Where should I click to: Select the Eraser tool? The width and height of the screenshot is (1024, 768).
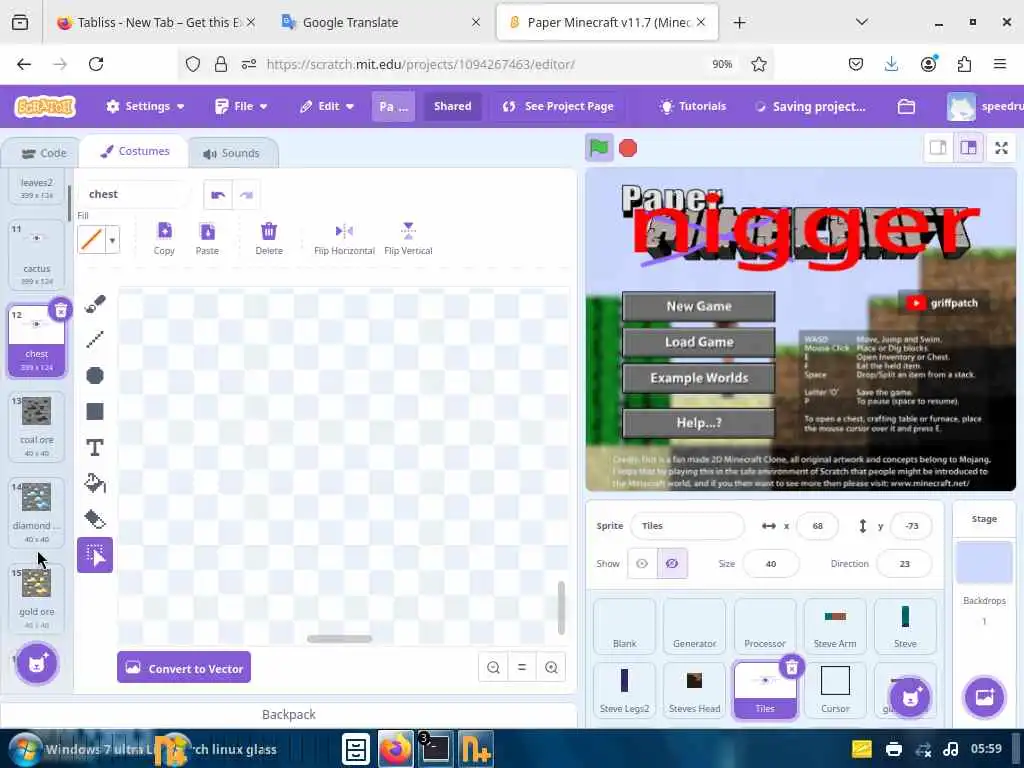click(x=95, y=519)
